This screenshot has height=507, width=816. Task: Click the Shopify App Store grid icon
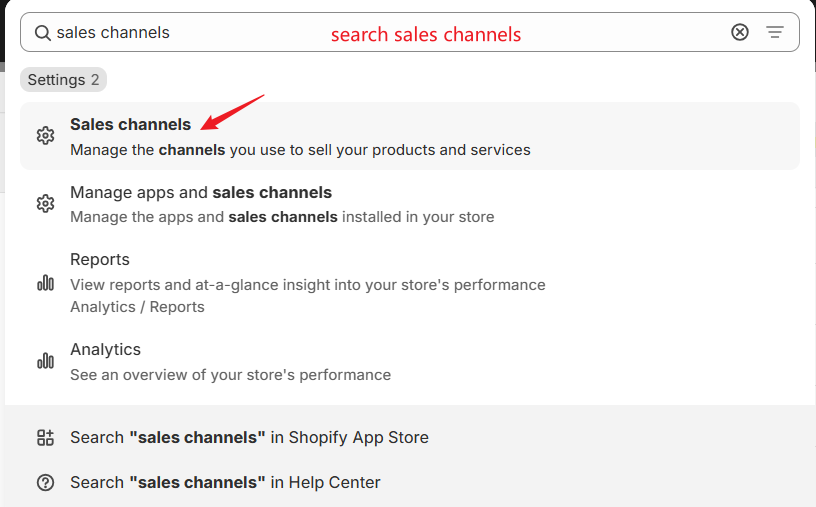[x=45, y=437]
